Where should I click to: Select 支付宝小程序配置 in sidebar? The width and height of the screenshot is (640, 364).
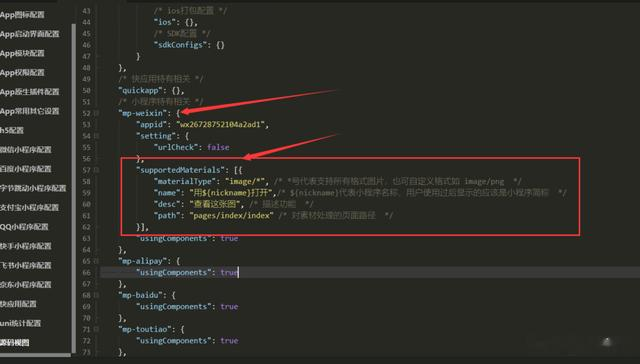point(29,208)
